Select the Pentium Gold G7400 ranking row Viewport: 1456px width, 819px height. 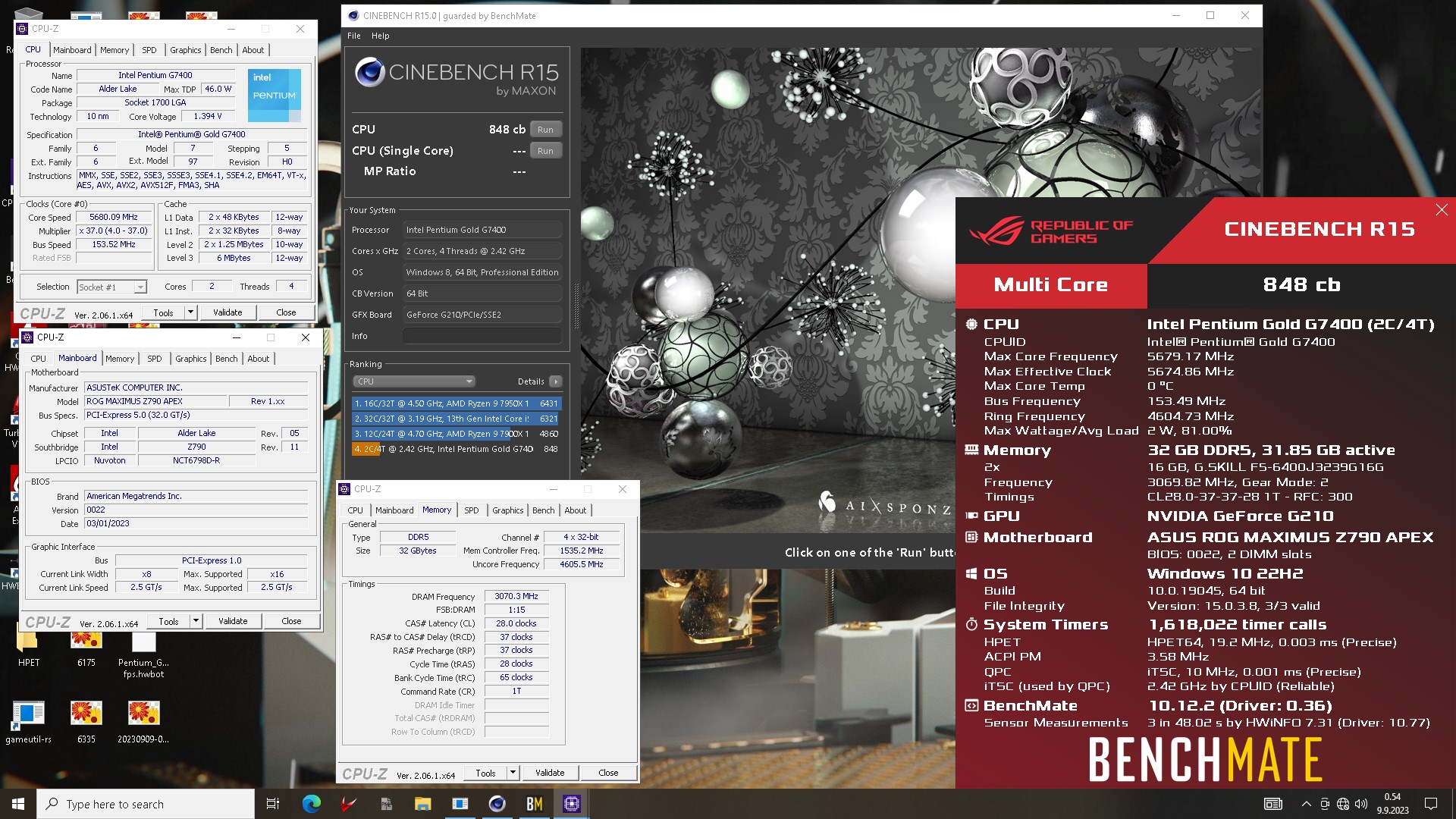point(456,449)
